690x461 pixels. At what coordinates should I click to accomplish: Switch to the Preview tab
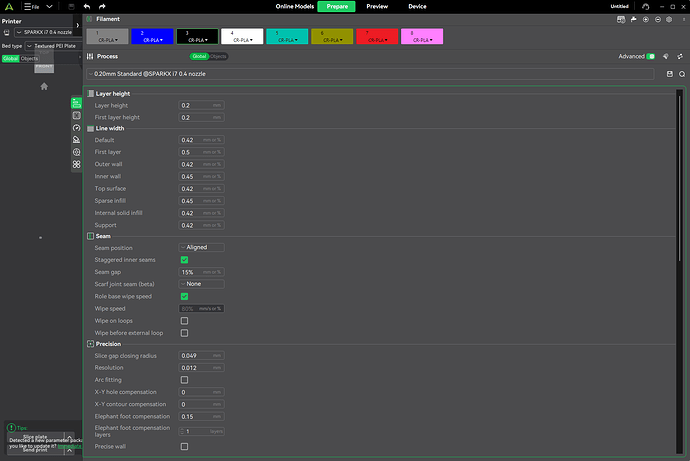(x=377, y=6)
